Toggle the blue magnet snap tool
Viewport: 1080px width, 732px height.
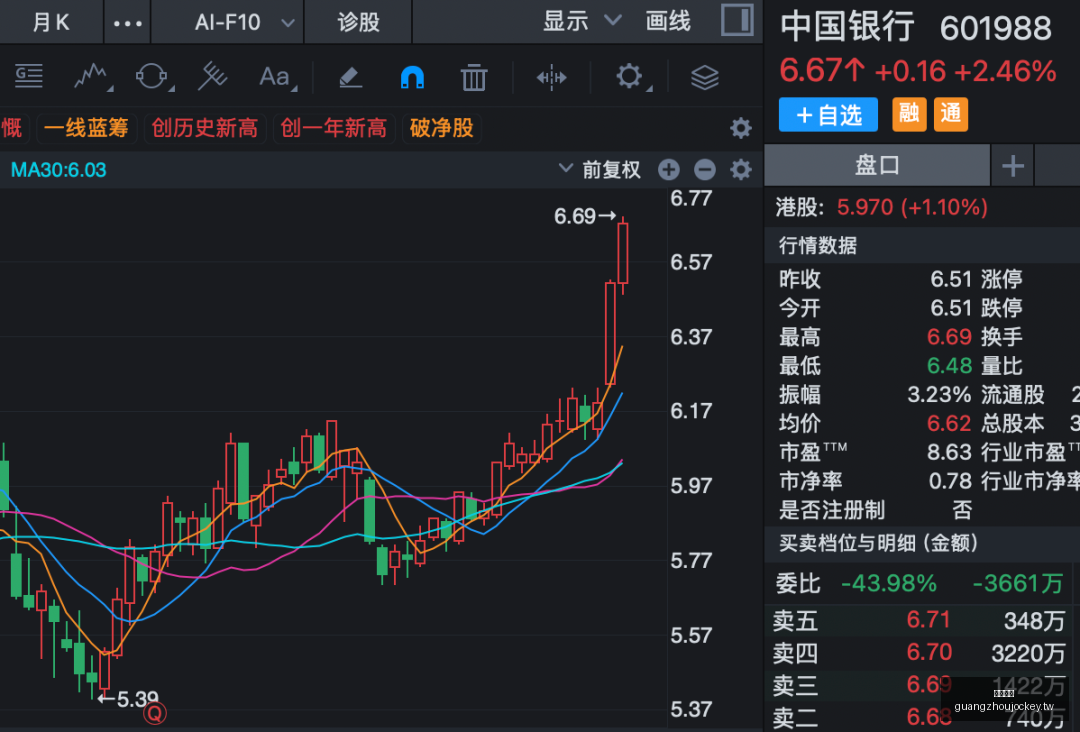(412, 77)
